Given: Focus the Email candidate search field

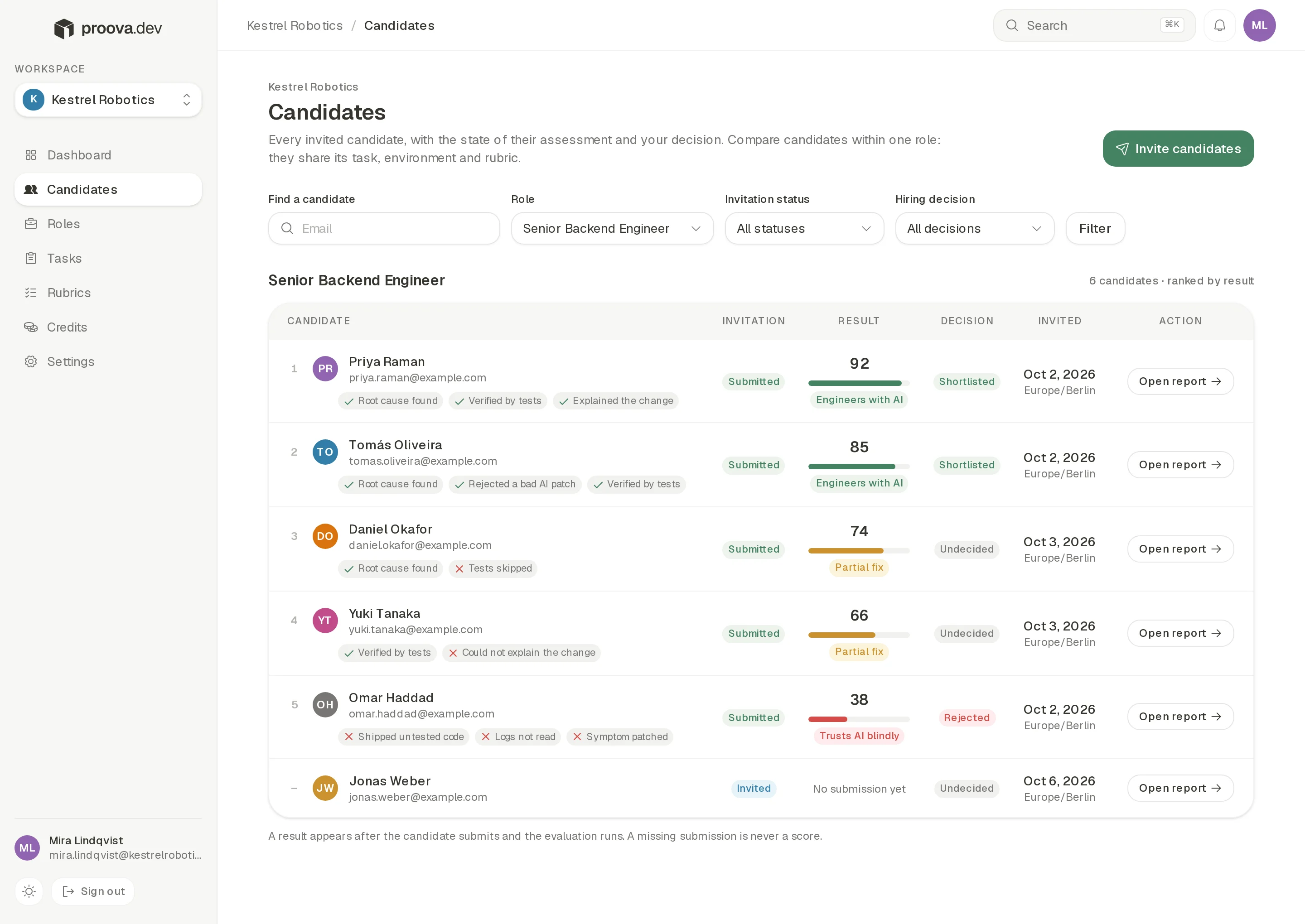Looking at the screenshot, I should tap(384, 228).
